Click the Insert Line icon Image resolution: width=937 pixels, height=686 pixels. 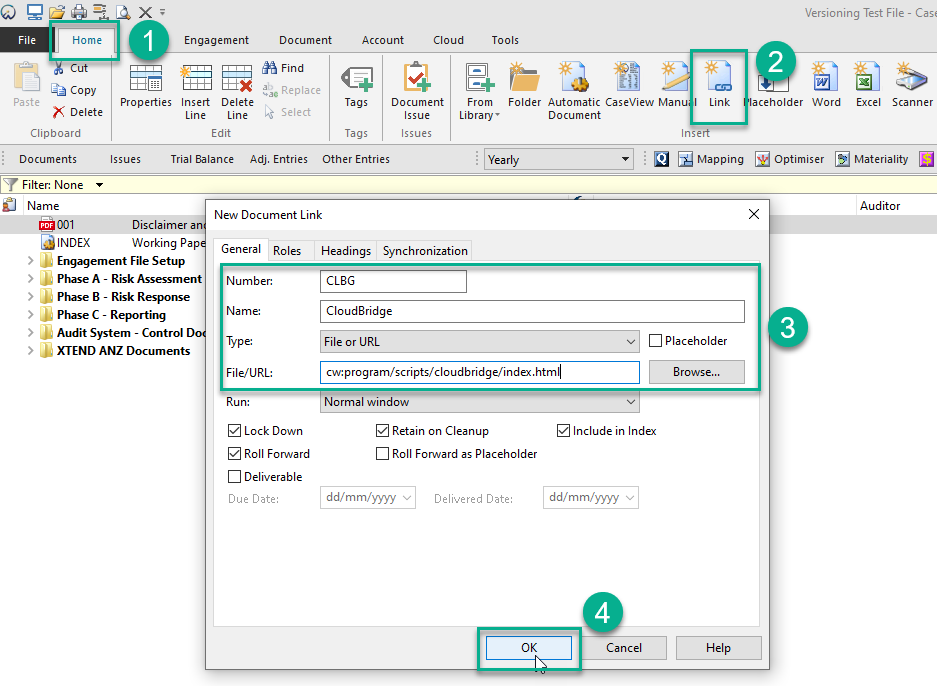195,79
